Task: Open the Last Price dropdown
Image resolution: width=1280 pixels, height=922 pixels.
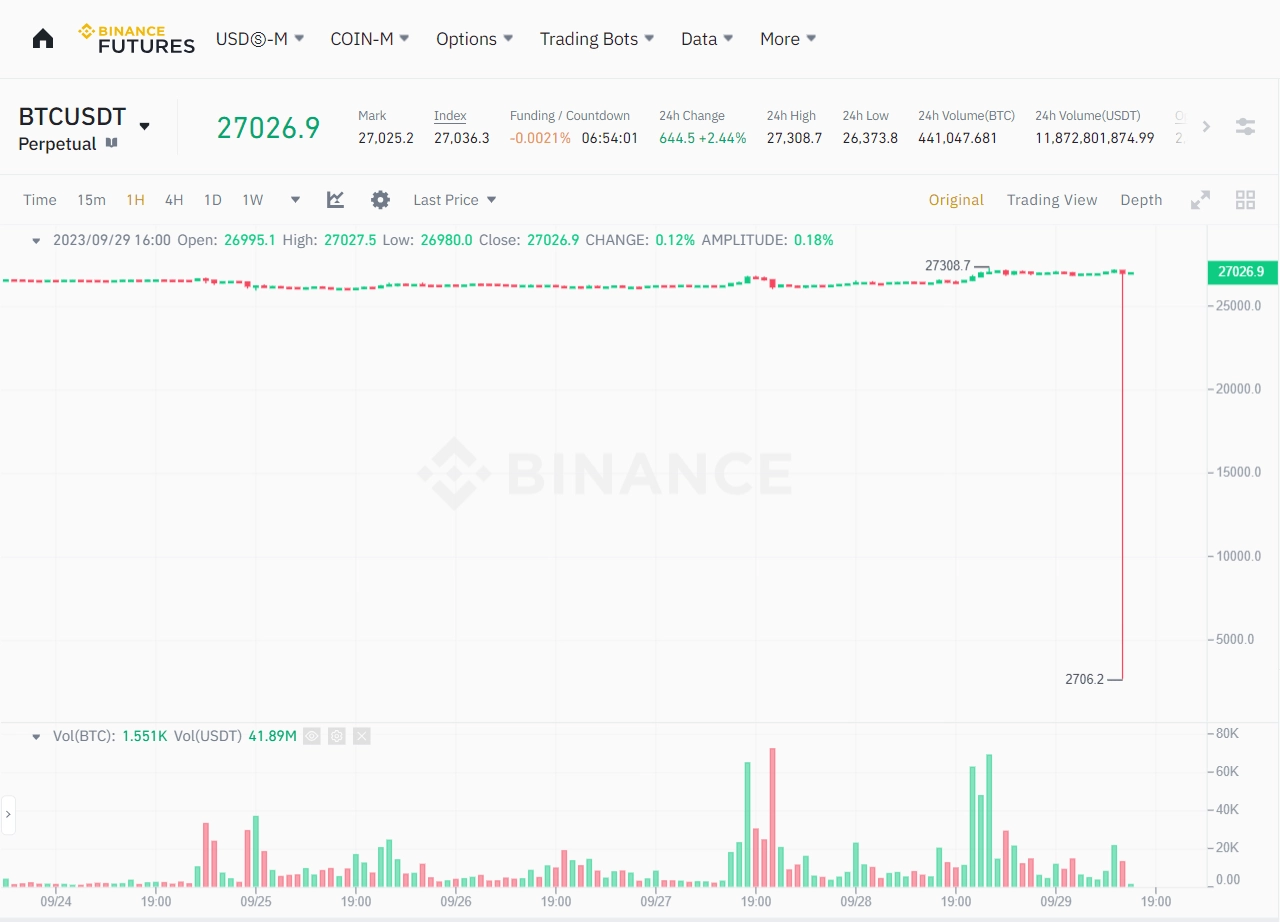Action: (x=454, y=199)
